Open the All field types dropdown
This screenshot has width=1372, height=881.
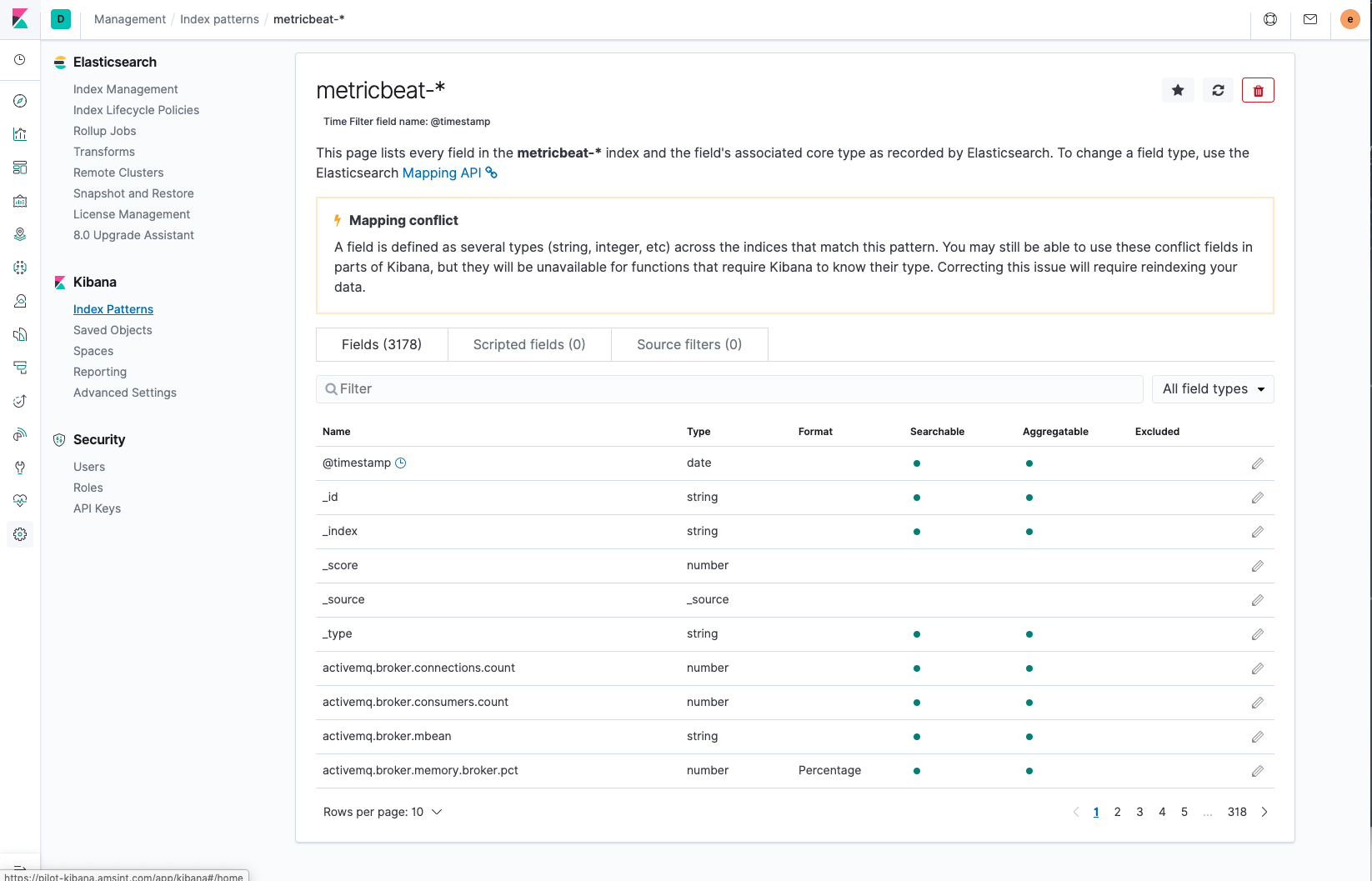[x=1213, y=389]
